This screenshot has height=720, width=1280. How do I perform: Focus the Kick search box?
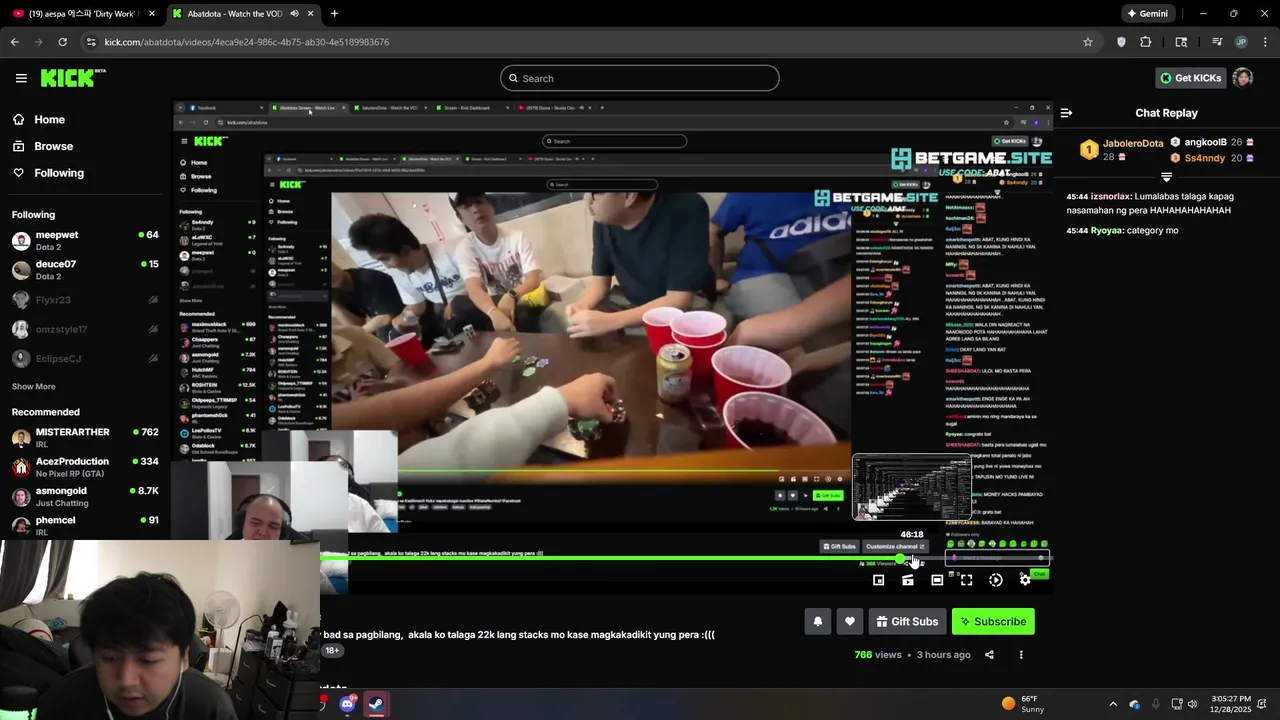pyautogui.click(x=640, y=78)
